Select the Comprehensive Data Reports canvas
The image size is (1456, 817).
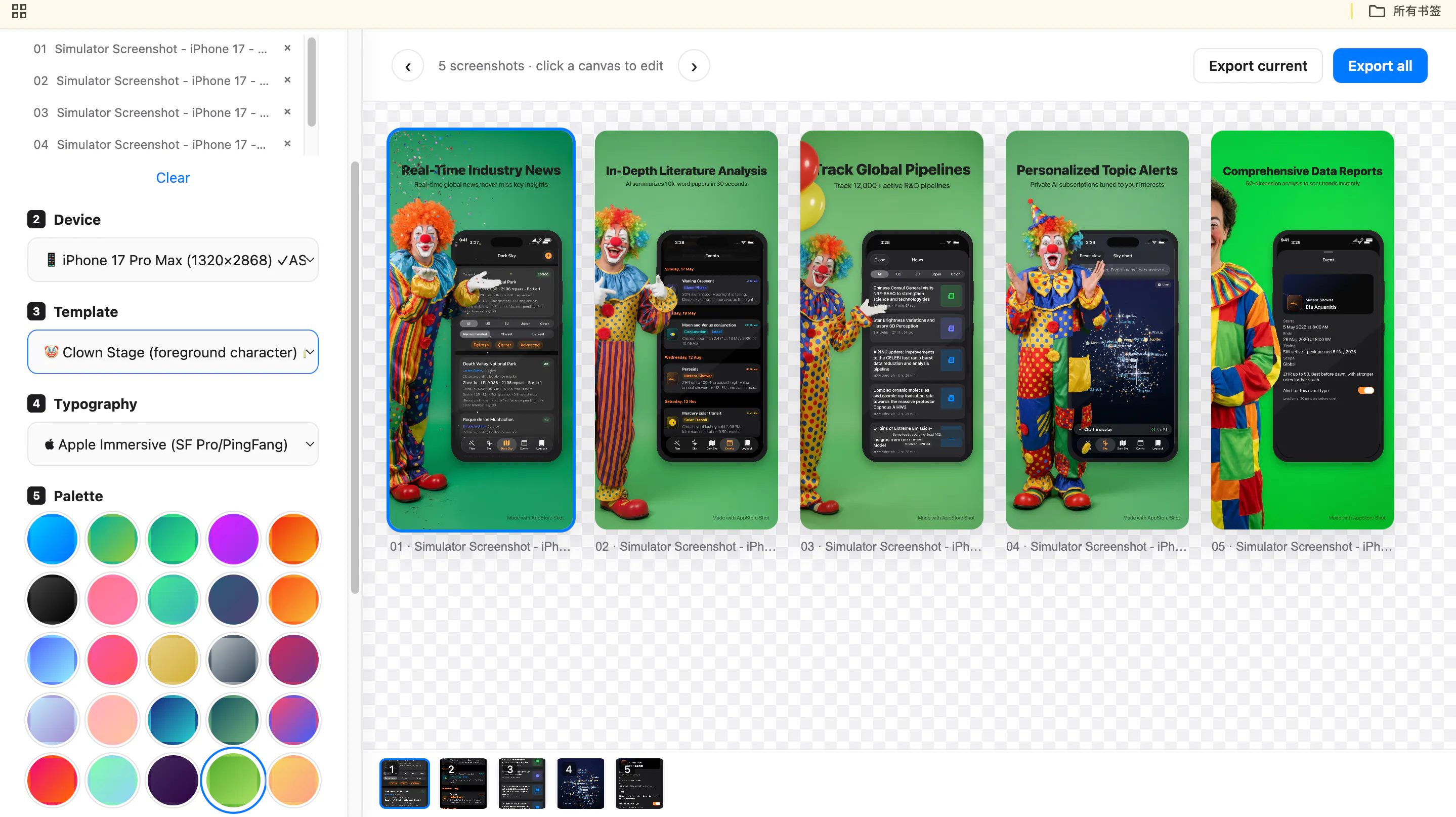(x=1302, y=330)
